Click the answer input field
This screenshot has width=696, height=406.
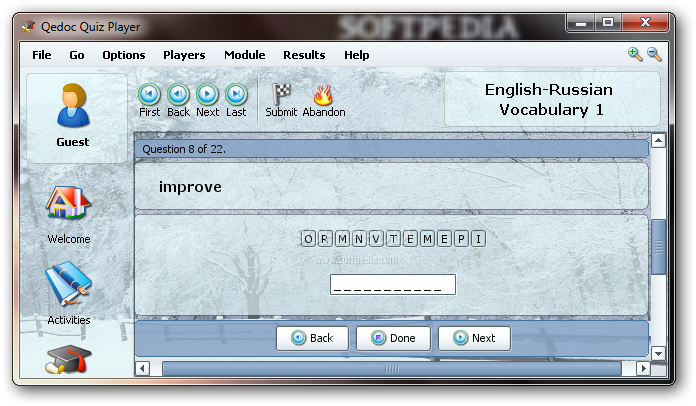[x=393, y=284]
